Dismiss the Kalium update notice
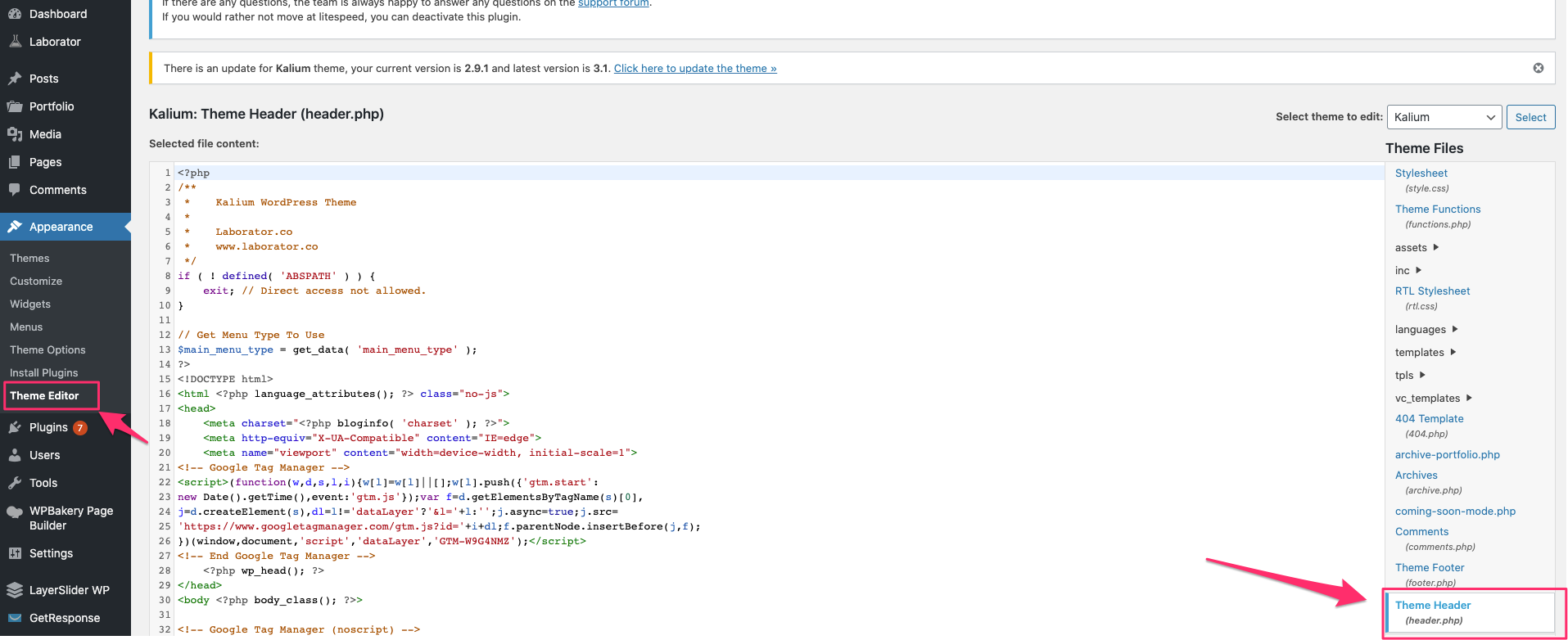This screenshot has height=640, width=1568. [x=1539, y=68]
